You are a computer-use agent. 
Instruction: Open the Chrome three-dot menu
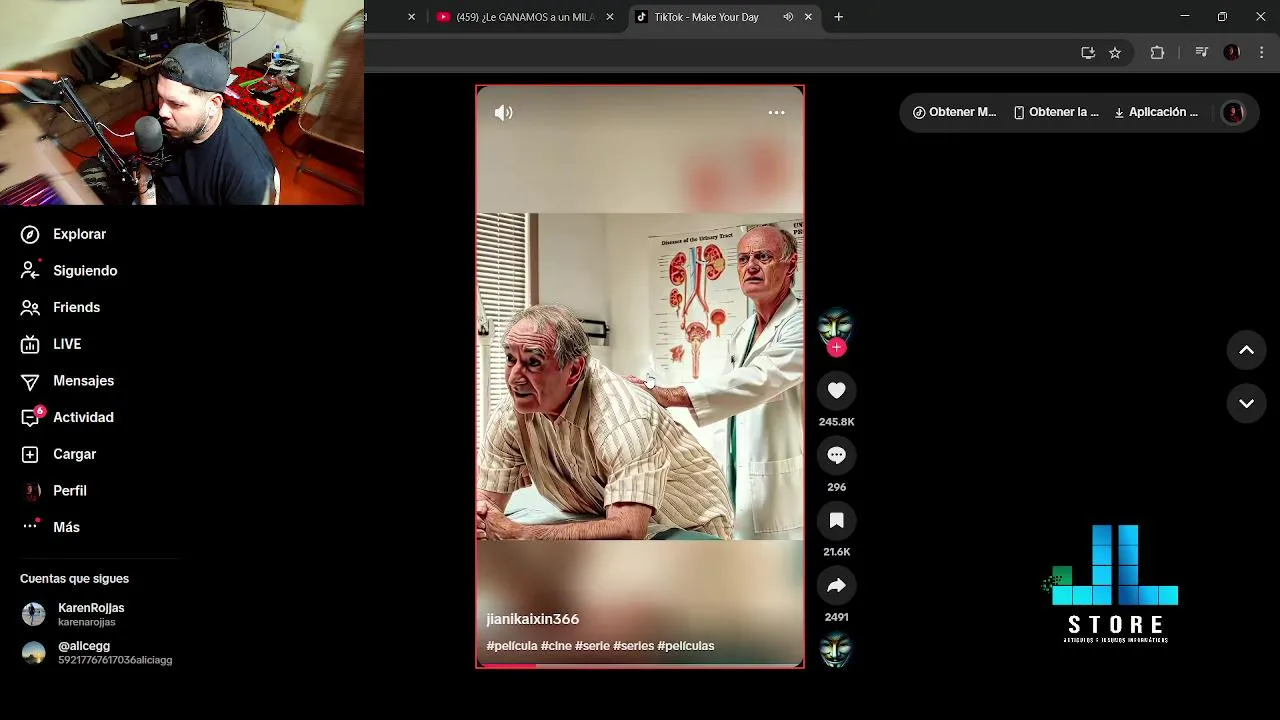point(1262,53)
